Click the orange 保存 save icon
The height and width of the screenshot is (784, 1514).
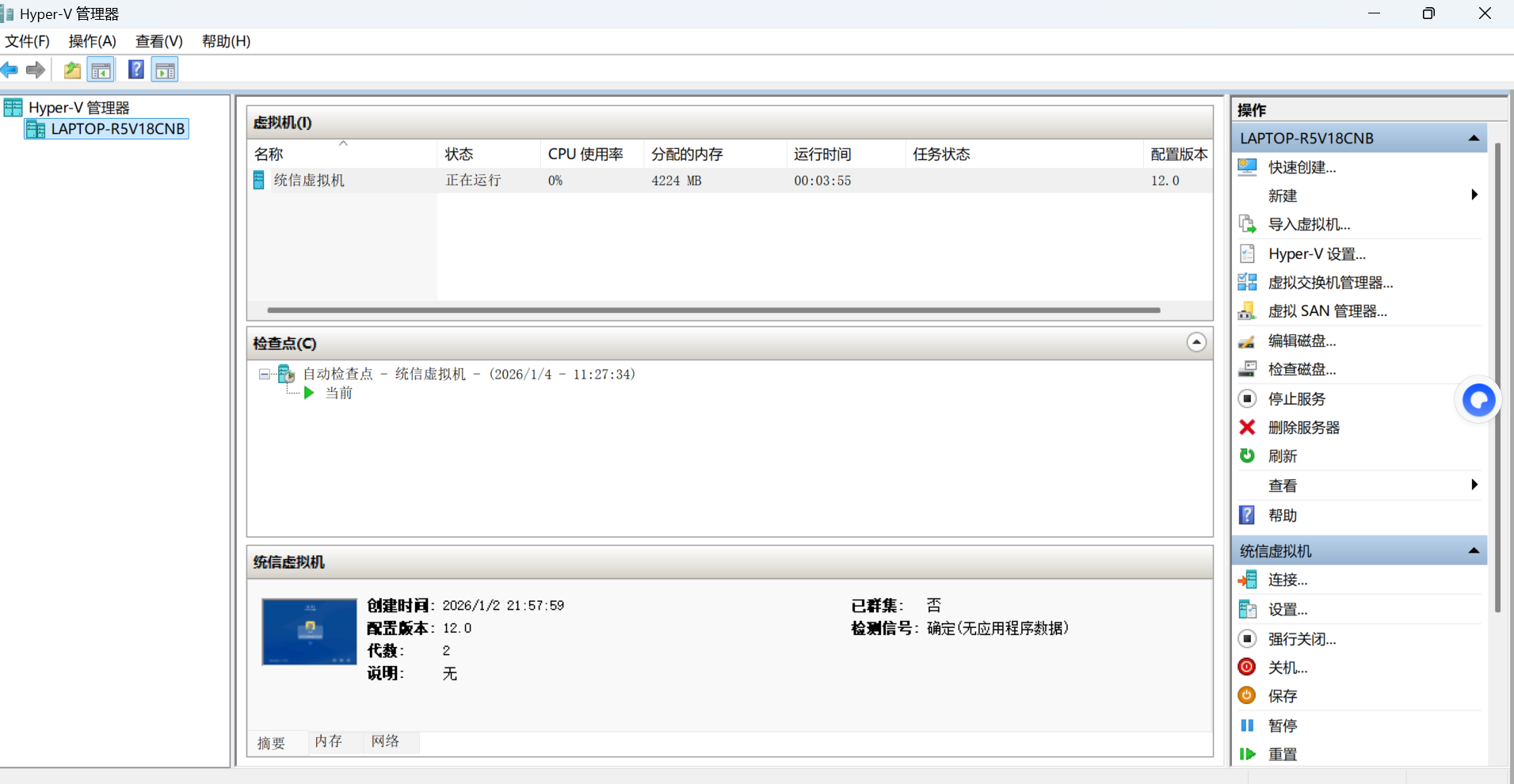click(1247, 695)
